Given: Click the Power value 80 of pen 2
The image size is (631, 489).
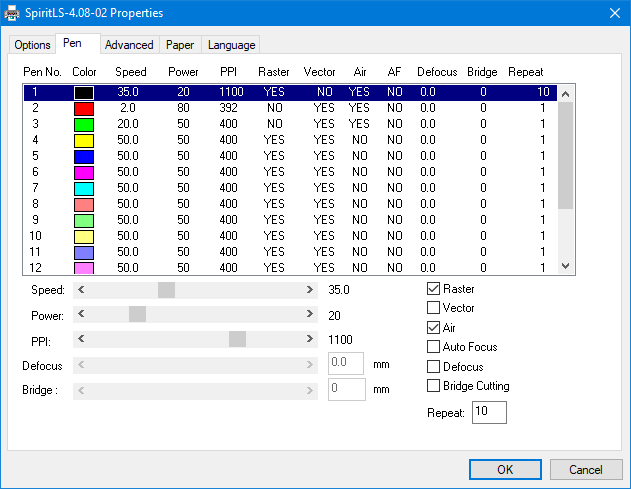Looking at the screenshot, I should pos(184,108).
